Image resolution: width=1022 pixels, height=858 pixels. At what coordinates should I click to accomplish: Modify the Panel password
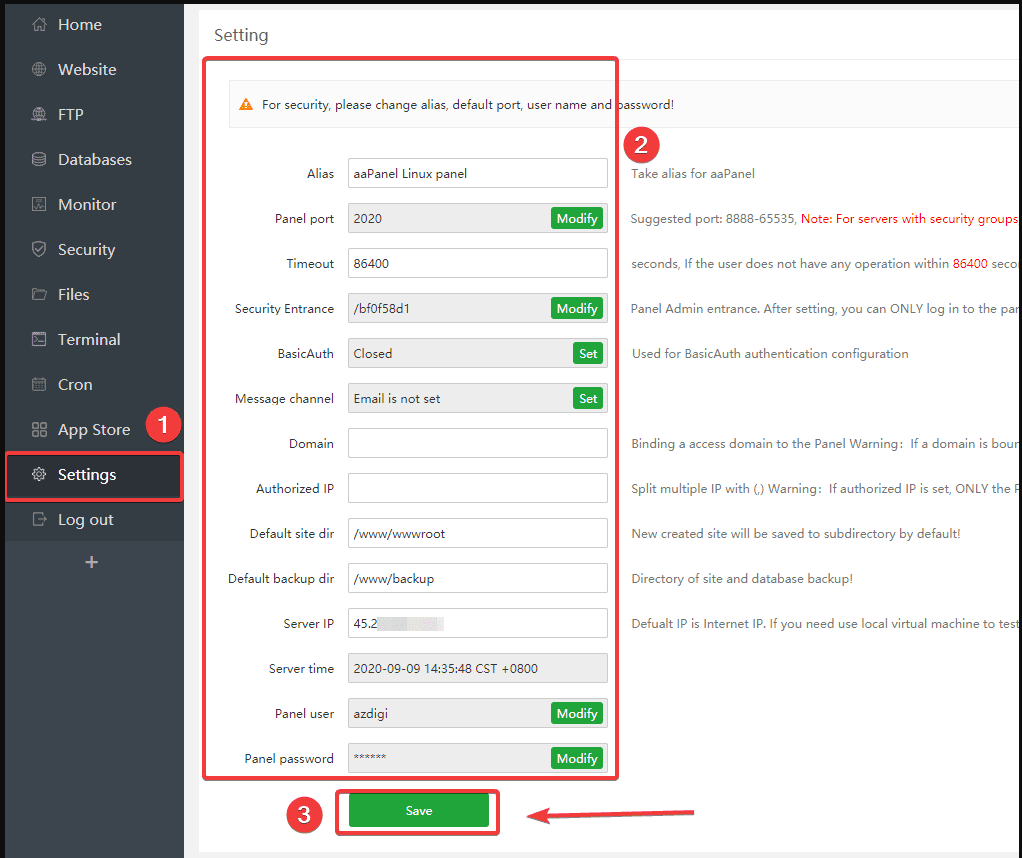pyautogui.click(x=577, y=758)
